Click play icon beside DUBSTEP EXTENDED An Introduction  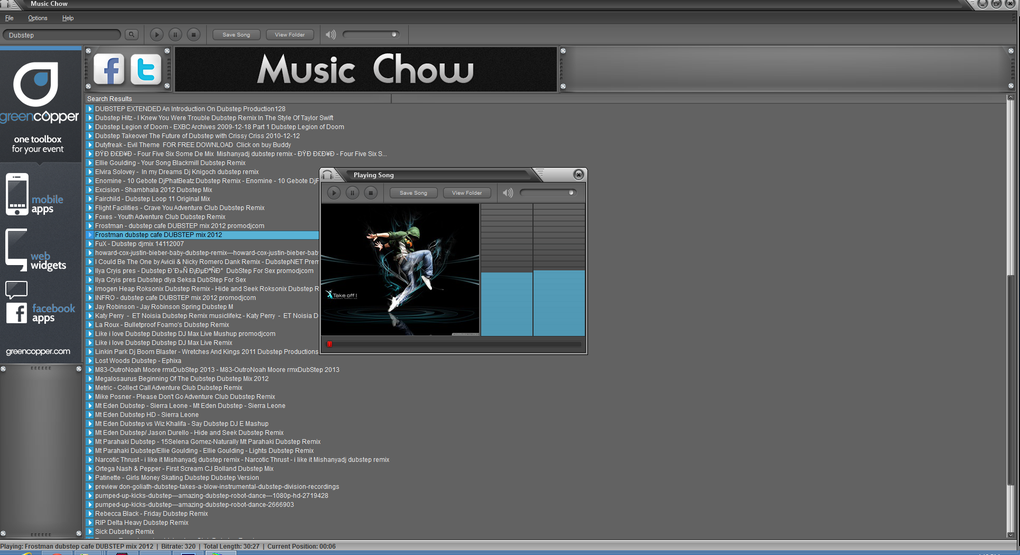(90, 109)
